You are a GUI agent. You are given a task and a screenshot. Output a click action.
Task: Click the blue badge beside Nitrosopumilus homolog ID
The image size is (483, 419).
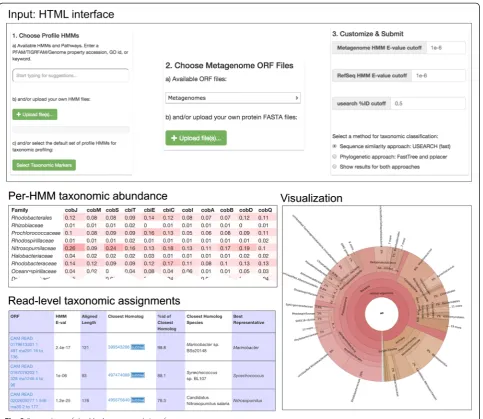click(138, 400)
